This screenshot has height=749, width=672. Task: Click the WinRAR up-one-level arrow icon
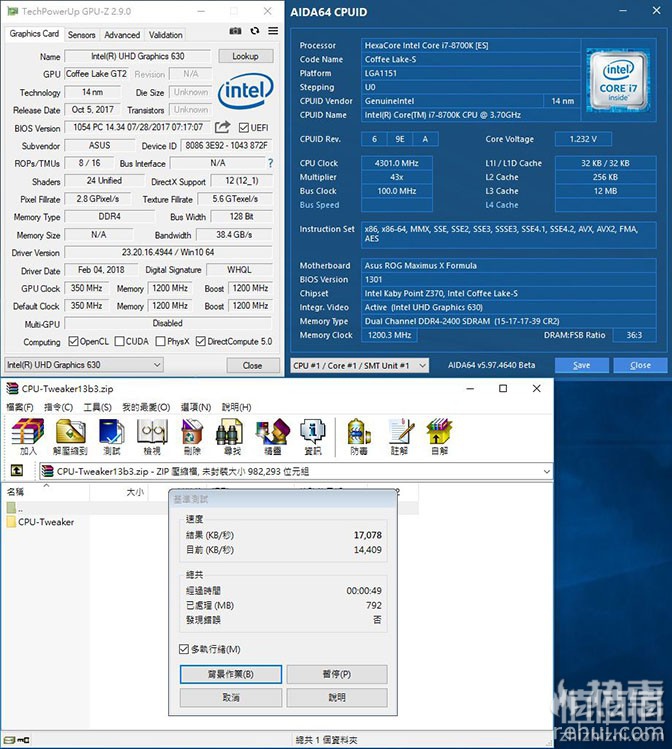pos(17,471)
